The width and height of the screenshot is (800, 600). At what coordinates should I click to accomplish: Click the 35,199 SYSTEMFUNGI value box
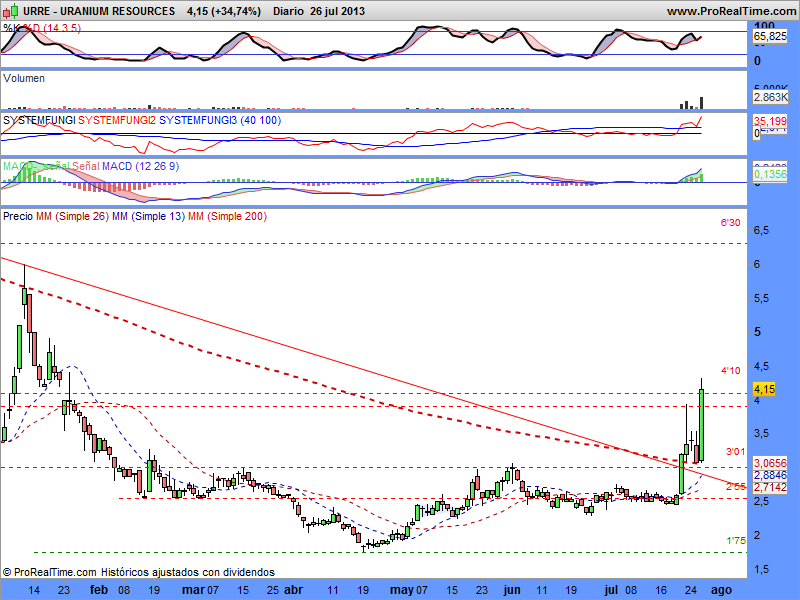pyautogui.click(x=770, y=121)
